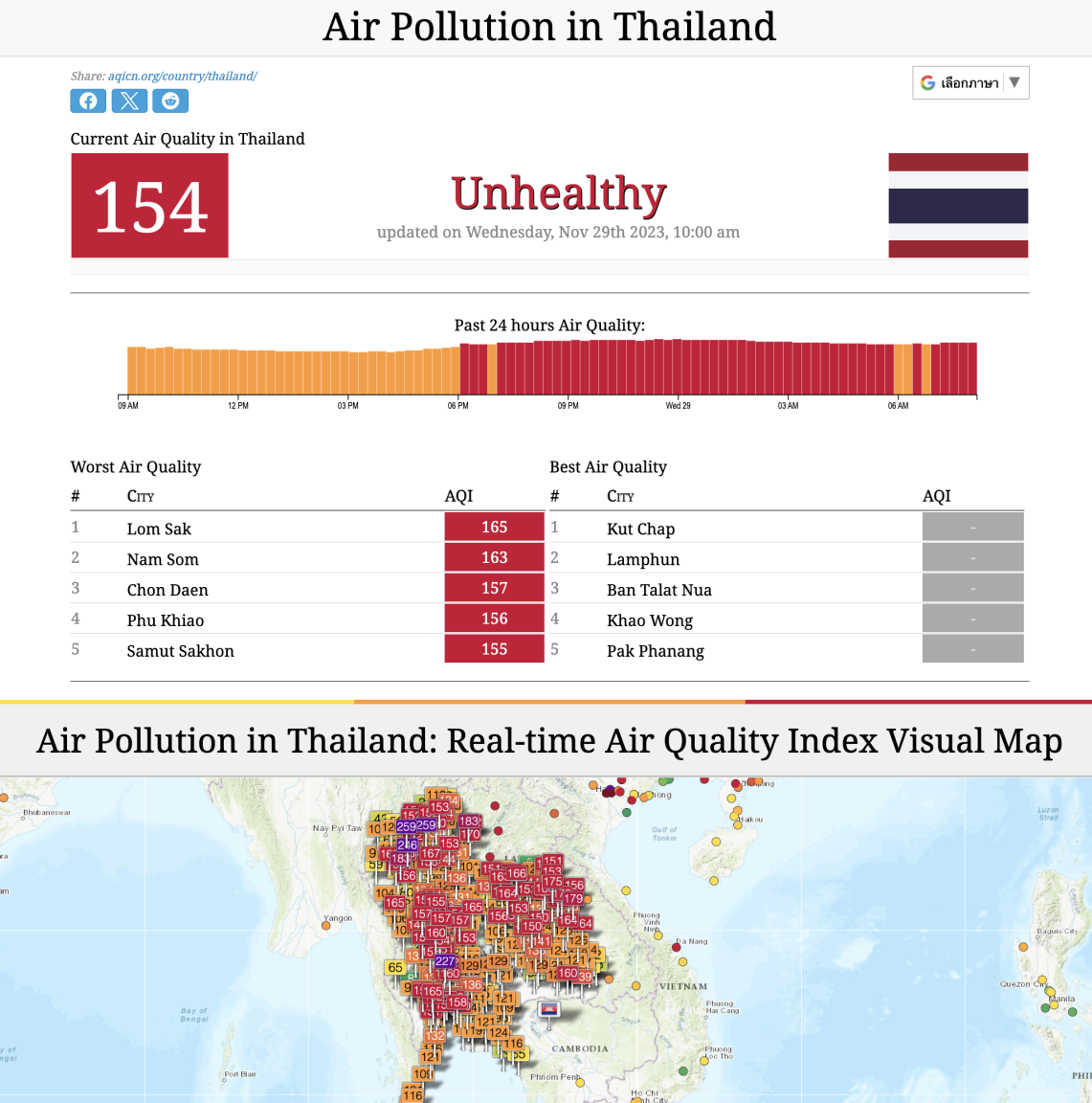Screen dimensions: 1092x1103
Task: Open the language selection dropdown
Action: click(x=970, y=83)
